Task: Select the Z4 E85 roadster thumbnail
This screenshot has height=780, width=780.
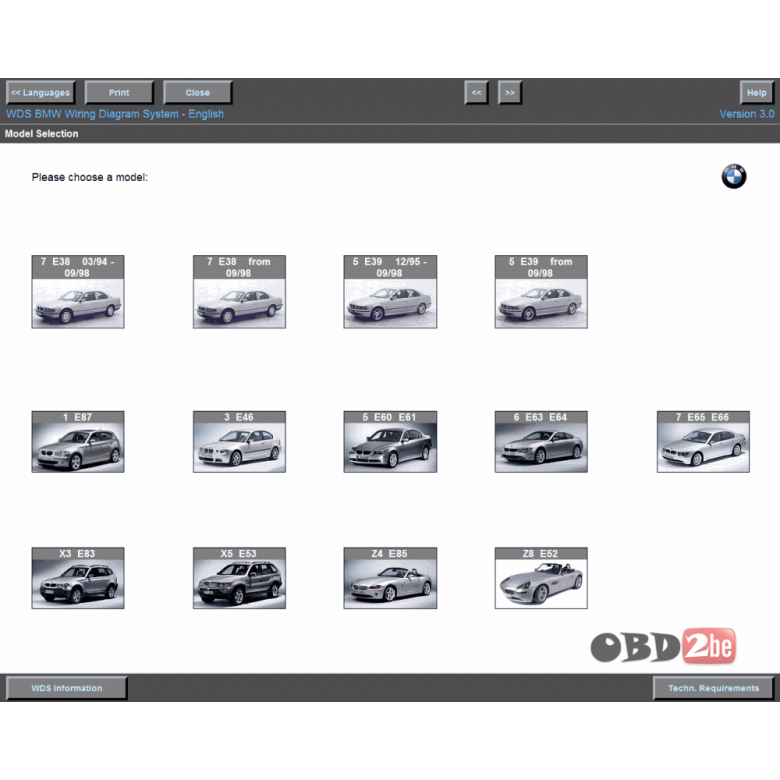Action: click(x=390, y=578)
